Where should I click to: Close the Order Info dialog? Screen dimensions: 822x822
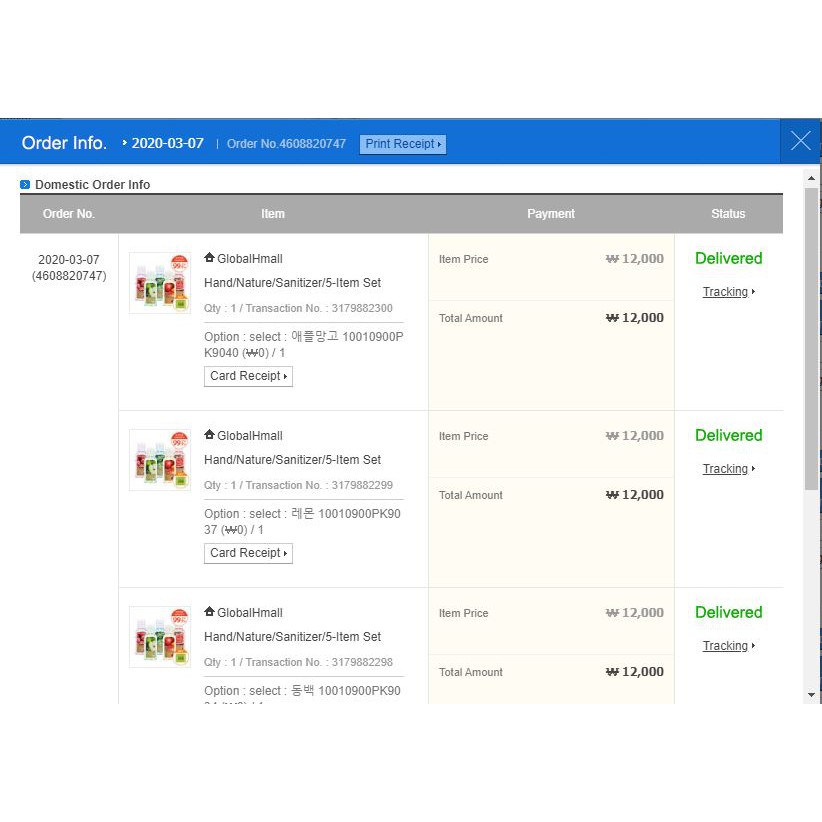pos(800,142)
